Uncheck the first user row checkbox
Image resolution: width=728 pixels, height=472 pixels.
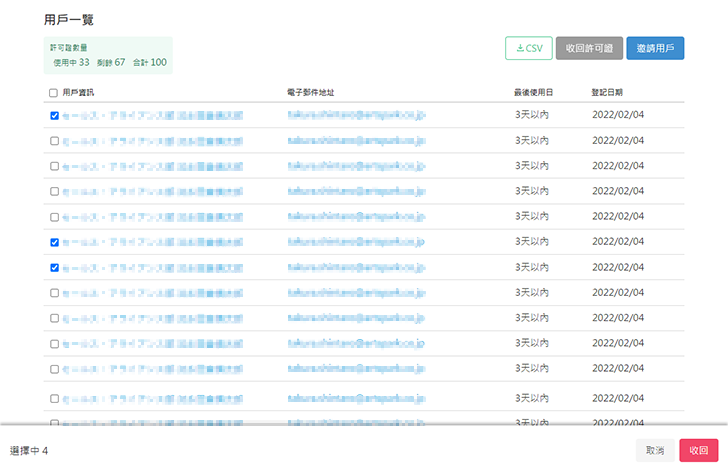tap(54, 116)
